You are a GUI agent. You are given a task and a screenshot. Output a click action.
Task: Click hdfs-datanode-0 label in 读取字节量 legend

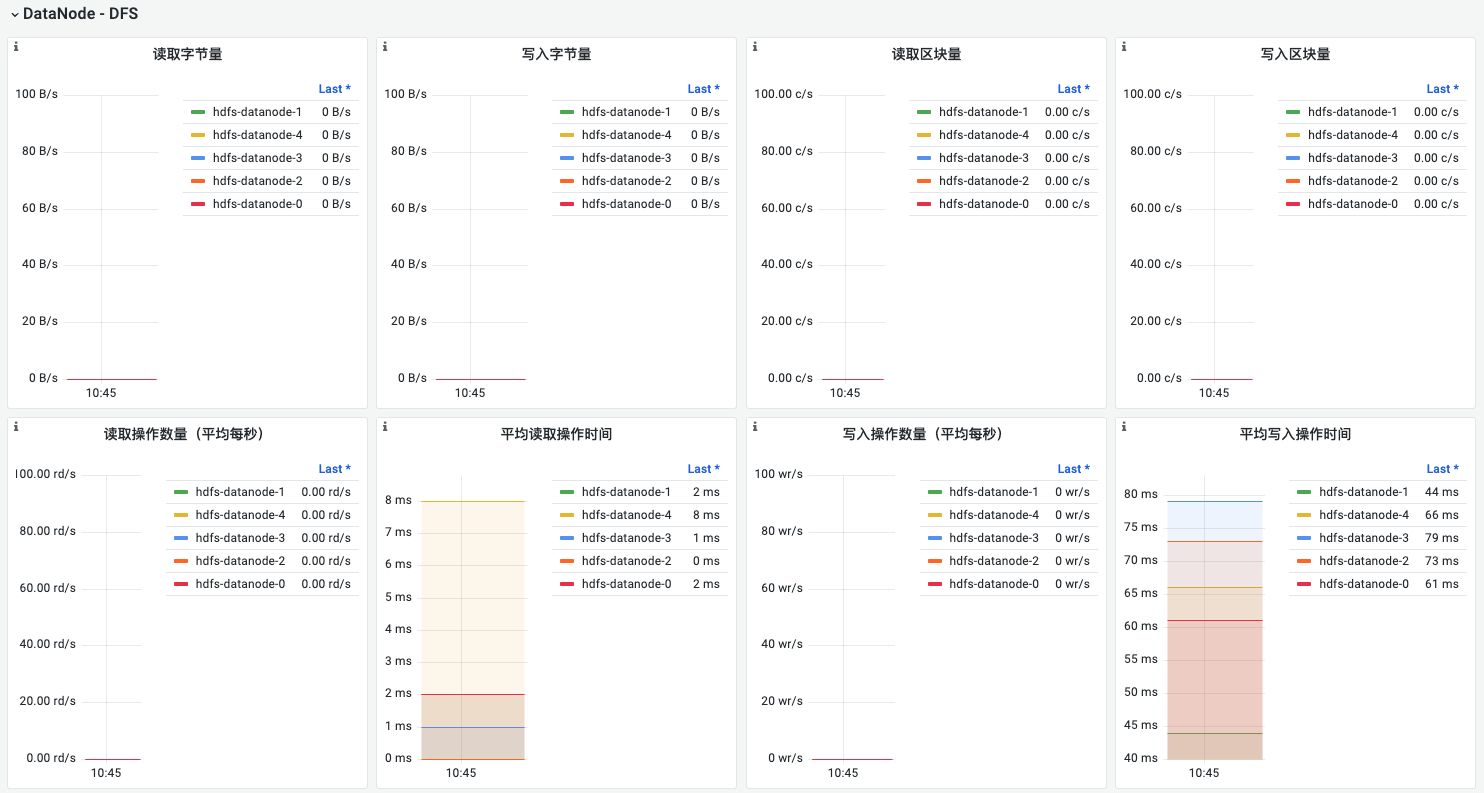coord(257,204)
